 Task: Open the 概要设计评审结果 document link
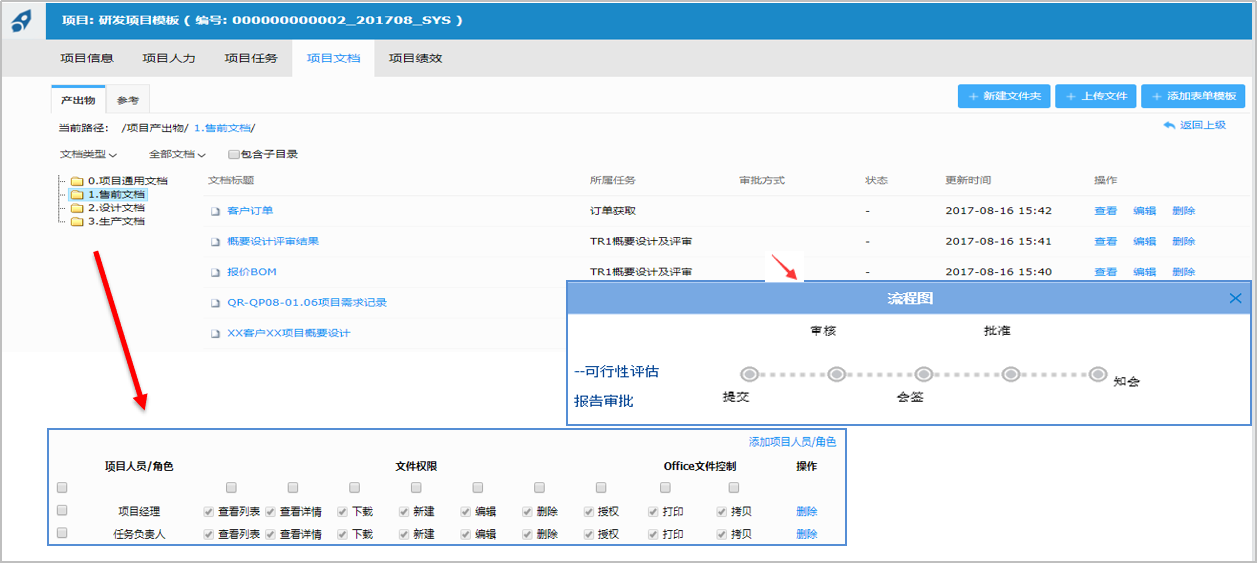click(273, 242)
